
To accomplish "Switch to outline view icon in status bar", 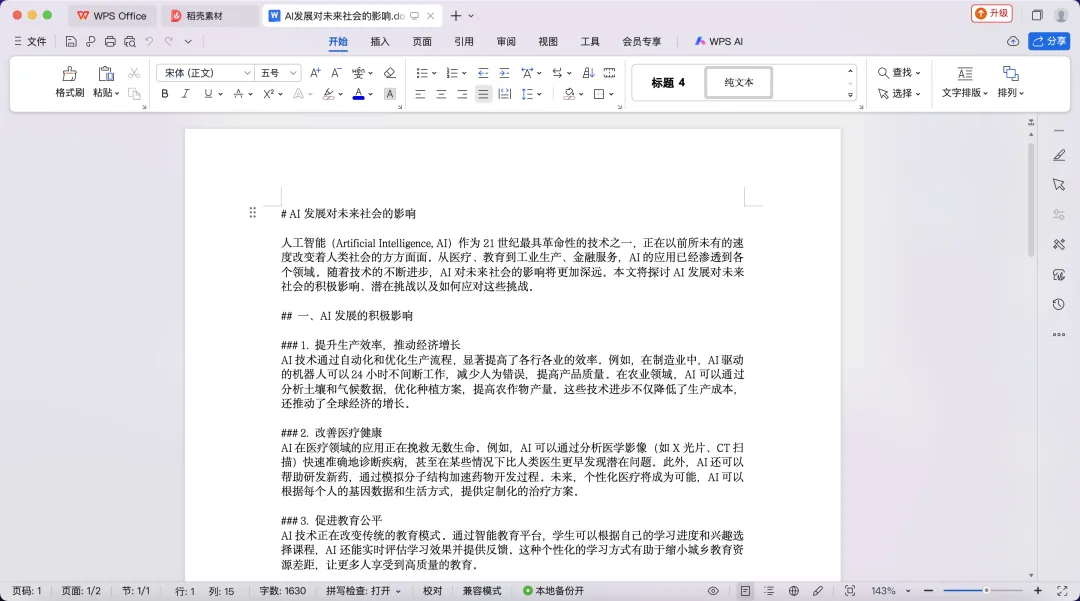I will tap(769, 591).
